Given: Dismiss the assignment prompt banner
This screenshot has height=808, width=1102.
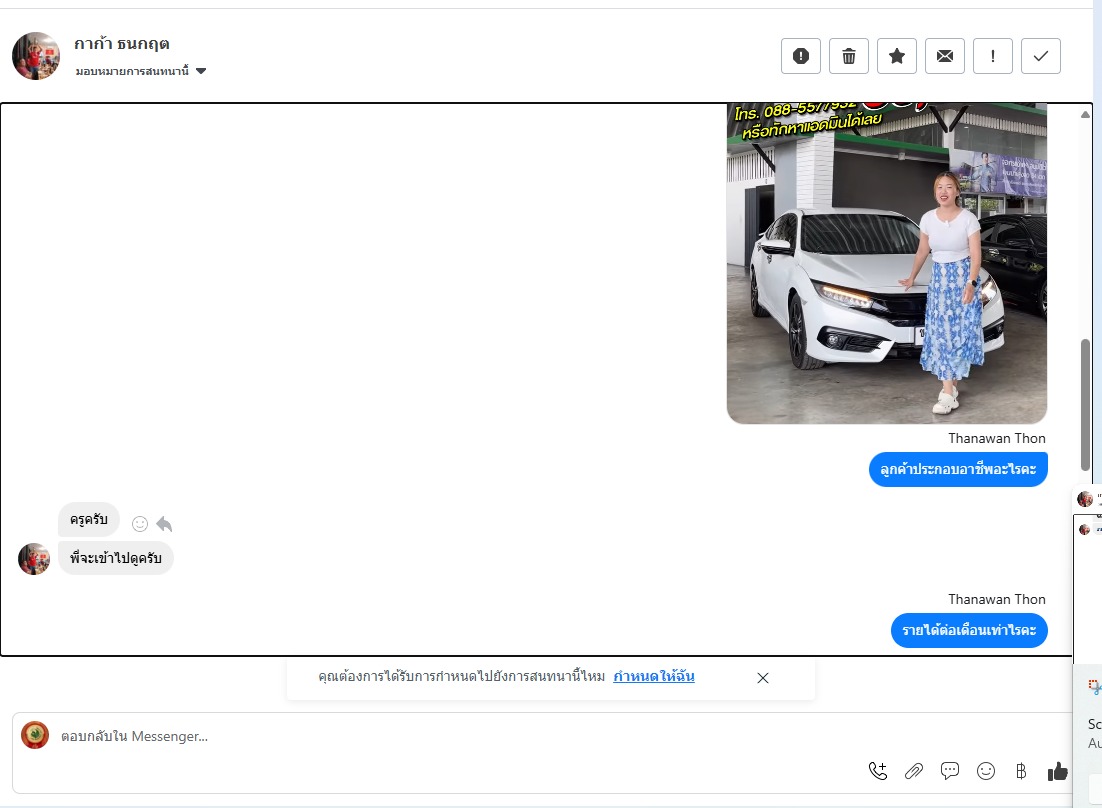Looking at the screenshot, I should (763, 678).
